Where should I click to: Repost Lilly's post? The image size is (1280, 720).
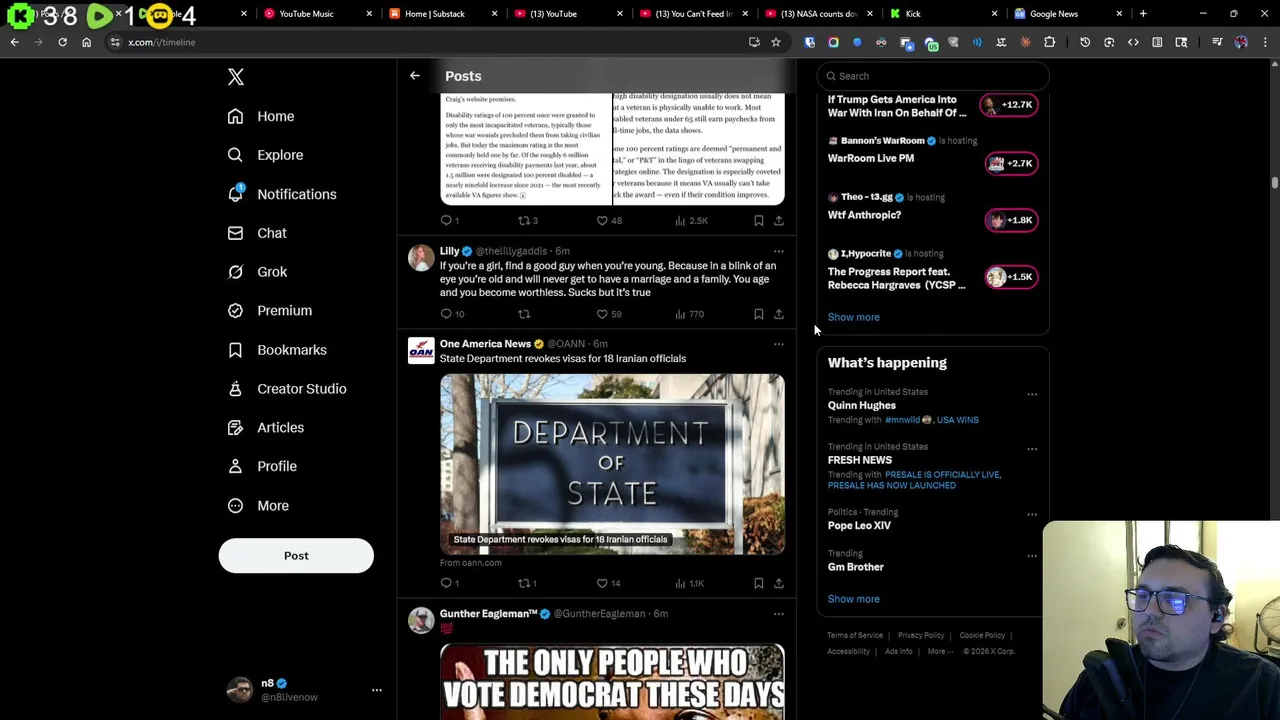524,314
